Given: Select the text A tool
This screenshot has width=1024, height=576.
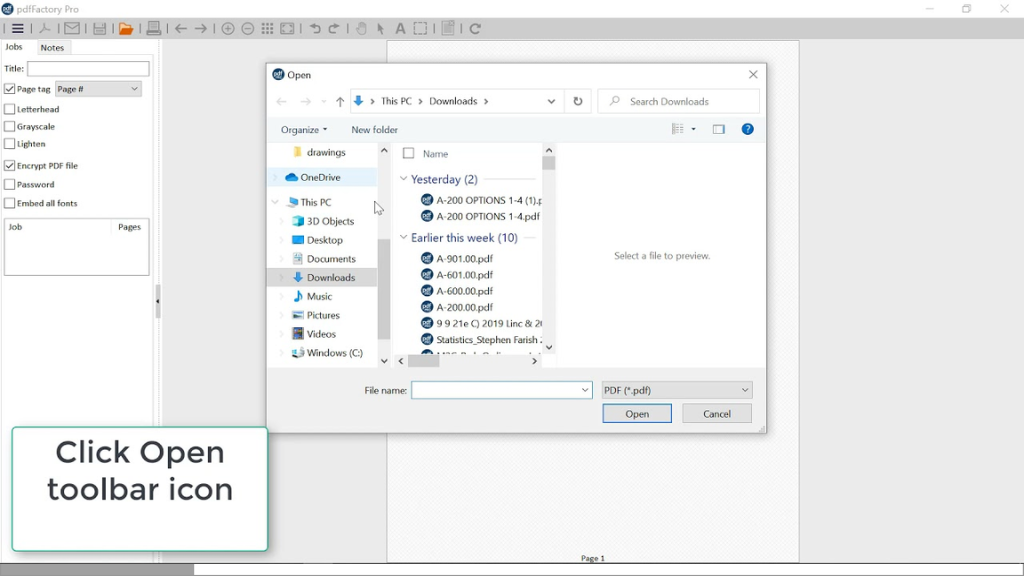Looking at the screenshot, I should 400,29.
